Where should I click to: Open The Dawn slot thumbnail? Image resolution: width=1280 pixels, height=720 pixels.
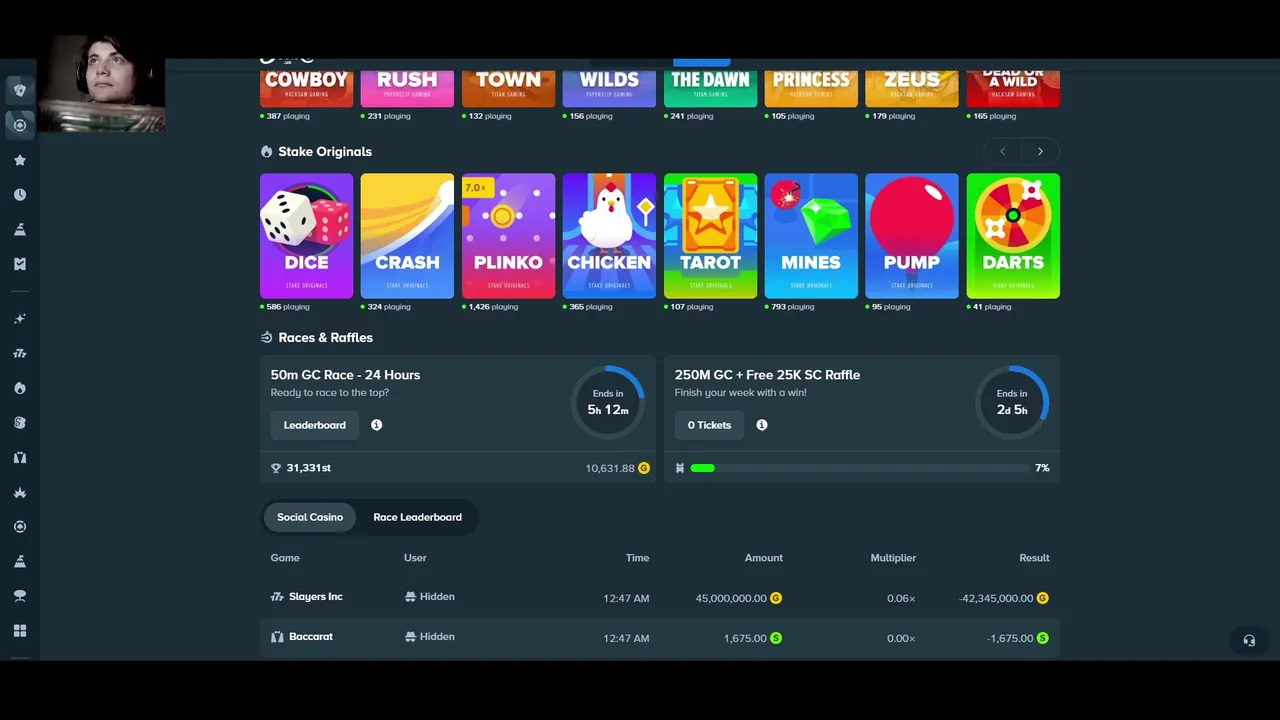coord(710,88)
